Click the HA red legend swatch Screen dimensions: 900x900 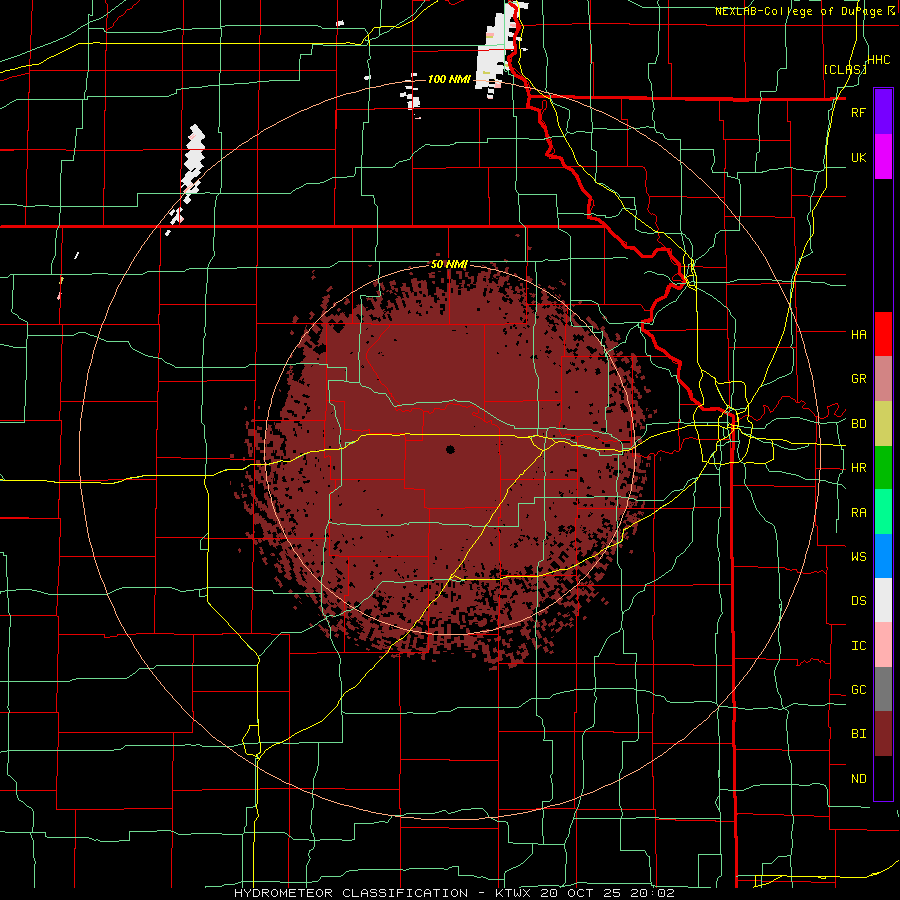coord(883,334)
